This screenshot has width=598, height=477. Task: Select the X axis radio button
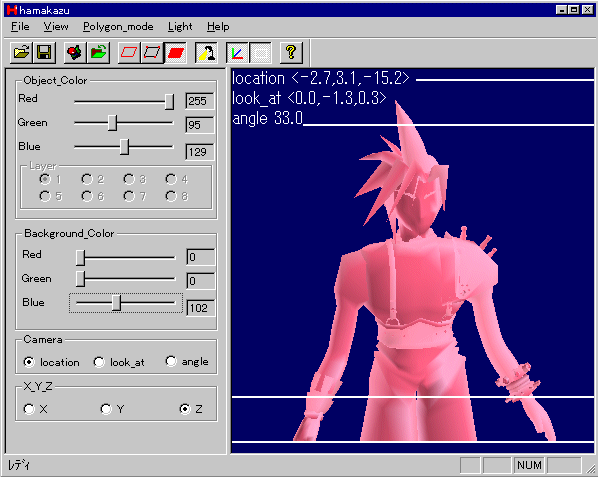click(x=29, y=409)
